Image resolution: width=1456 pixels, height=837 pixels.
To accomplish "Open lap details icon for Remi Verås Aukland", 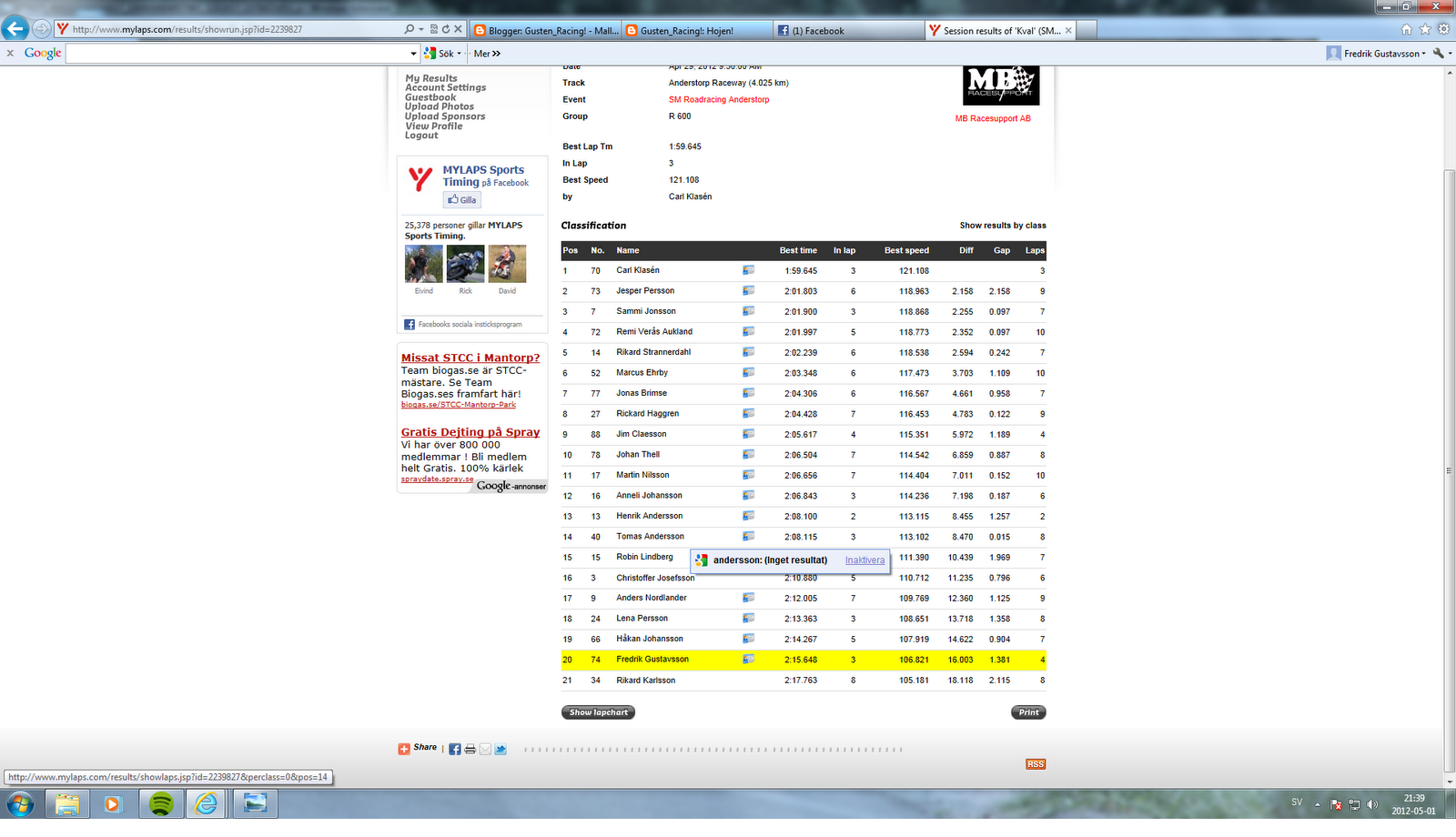I will click(x=748, y=332).
